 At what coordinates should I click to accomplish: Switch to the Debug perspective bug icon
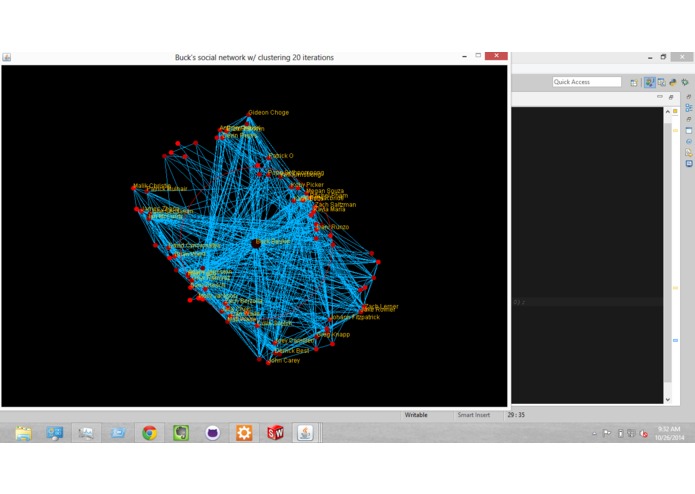pos(685,82)
